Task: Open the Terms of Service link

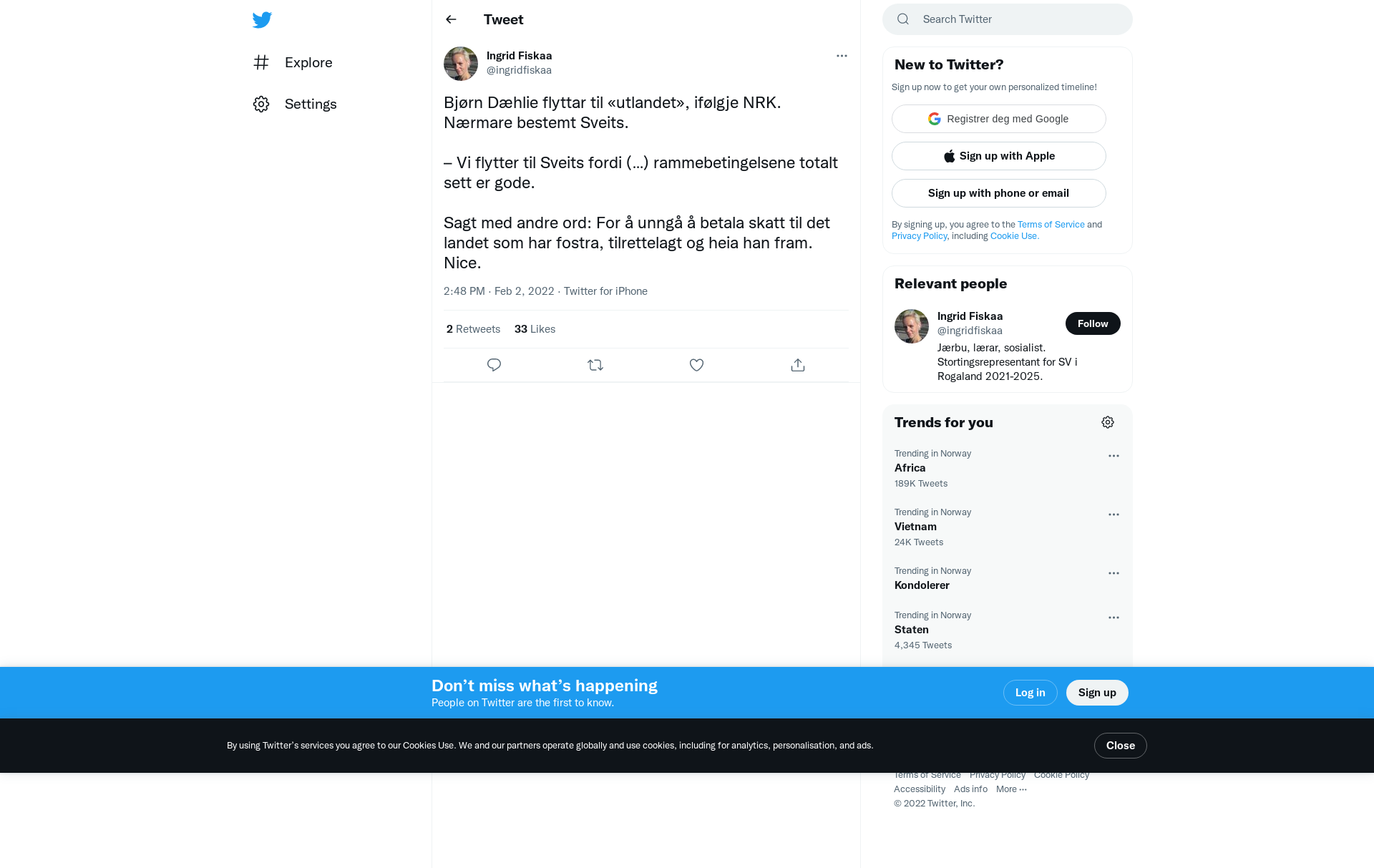Action: (1051, 224)
